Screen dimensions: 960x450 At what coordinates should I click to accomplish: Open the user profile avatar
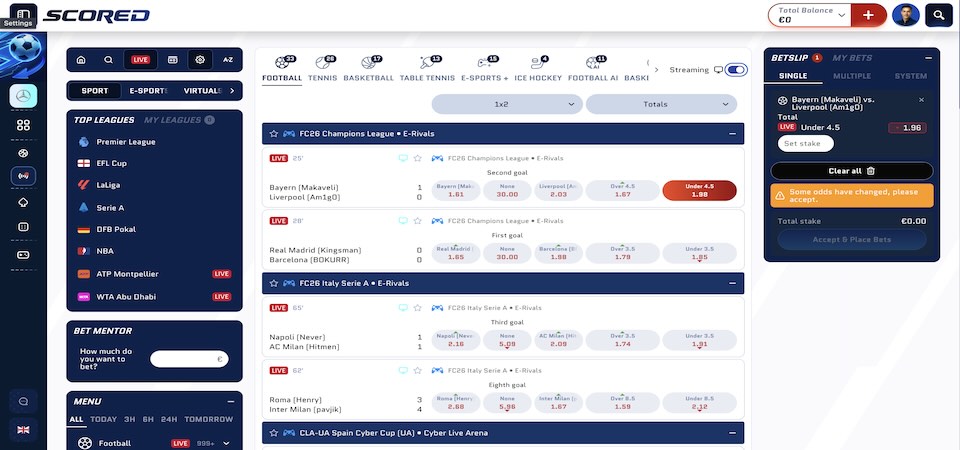[x=906, y=15]
